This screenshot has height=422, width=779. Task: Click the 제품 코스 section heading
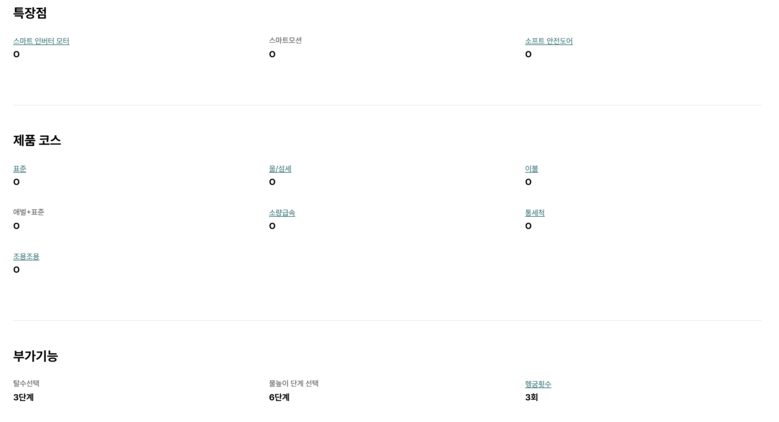(37, 140)
